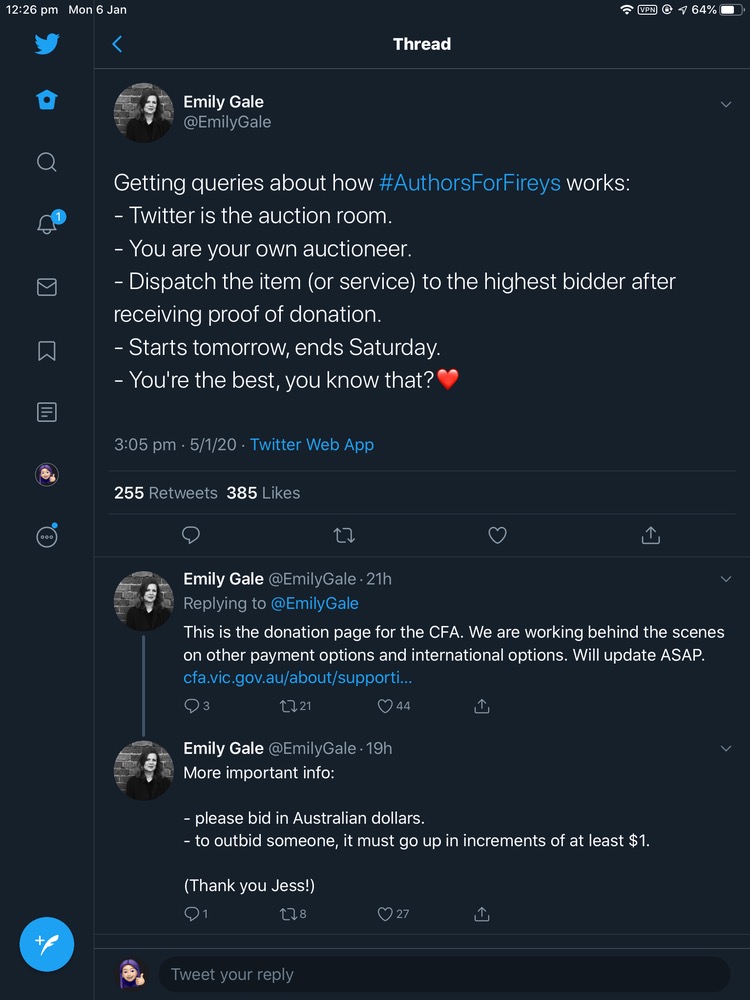Image resolution: width=750 pixels, height=1000 pixels.
Task: Go back using the thread back arrow
Action: (x=117, y=44)
